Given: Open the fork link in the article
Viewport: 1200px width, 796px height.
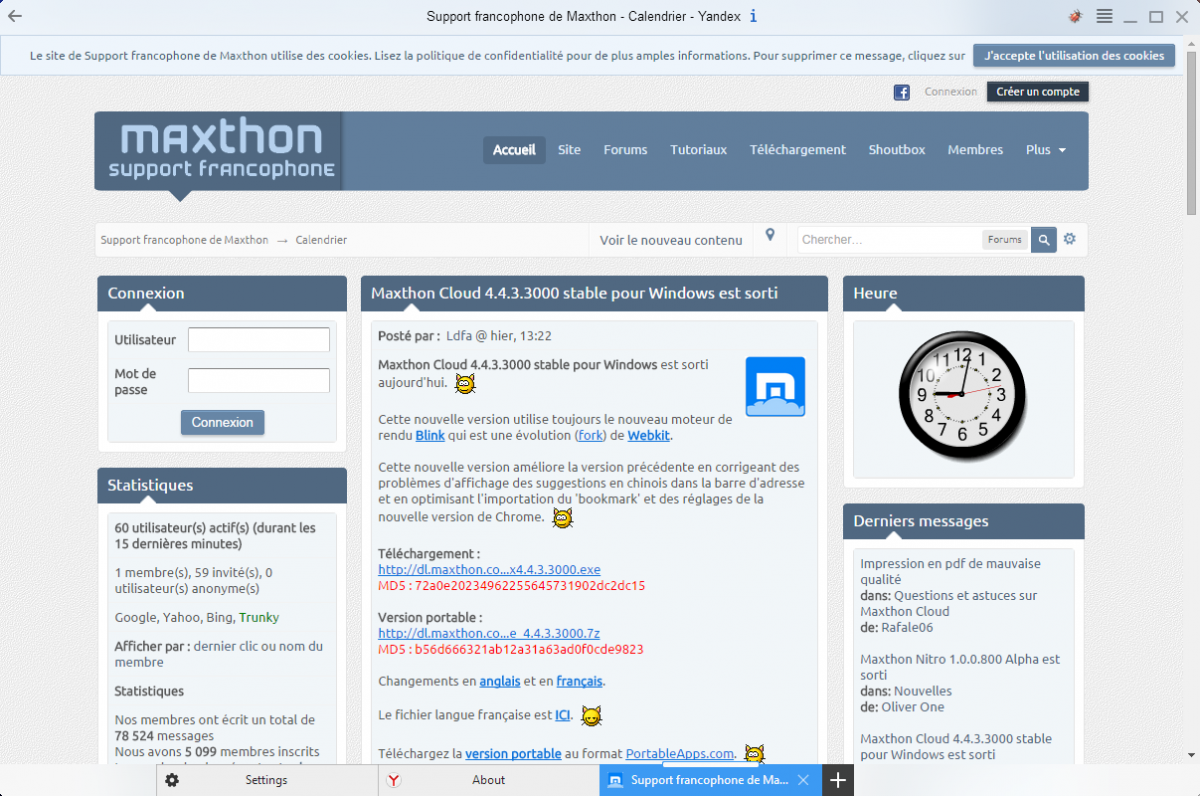Looking at the screenshot, I should [x=590, y=436].
